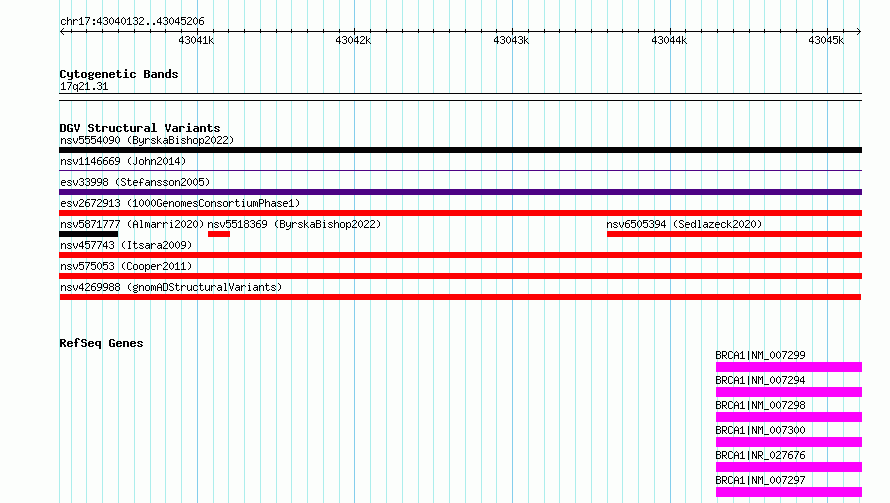Select variant nsv5871777 (Almarri2020) label
This screenshot has height=503, width=890.
click(132, 224)
